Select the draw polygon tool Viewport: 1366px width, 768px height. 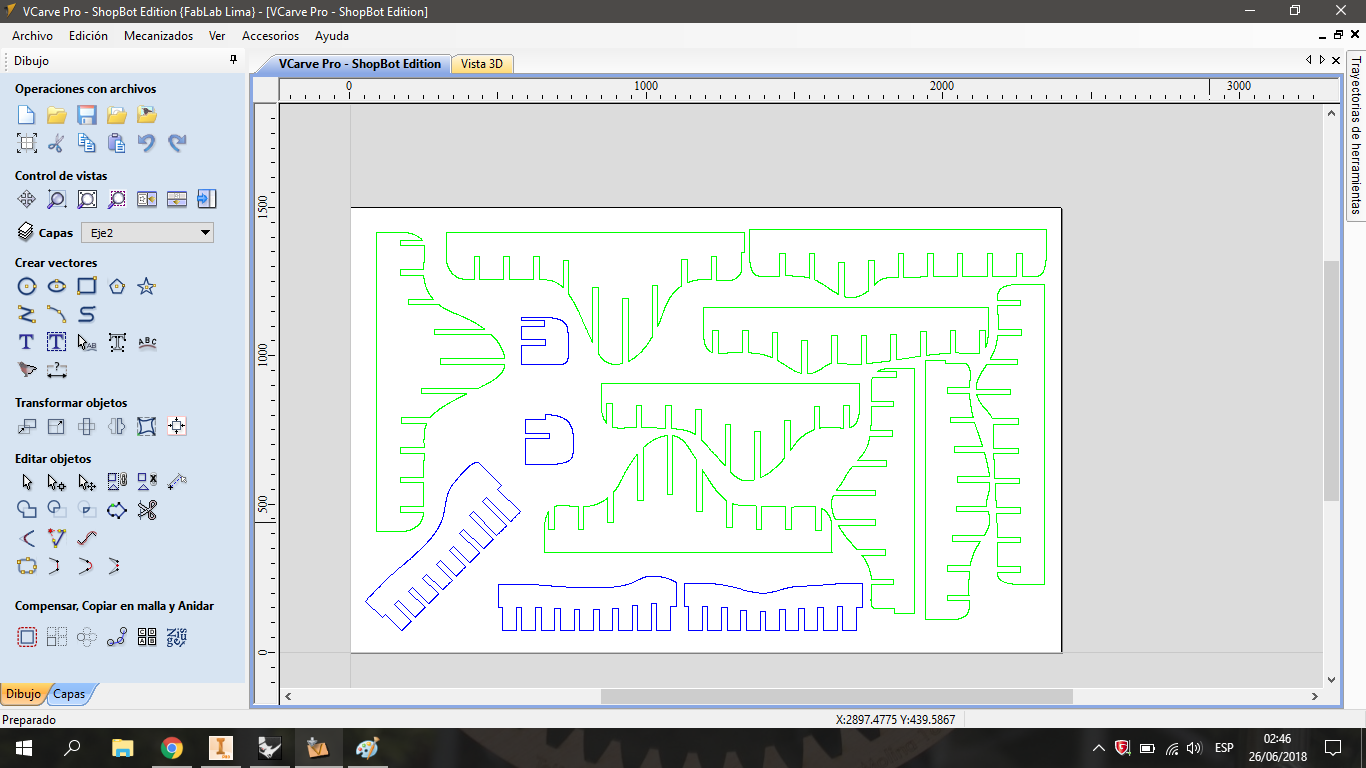point(117,286)
